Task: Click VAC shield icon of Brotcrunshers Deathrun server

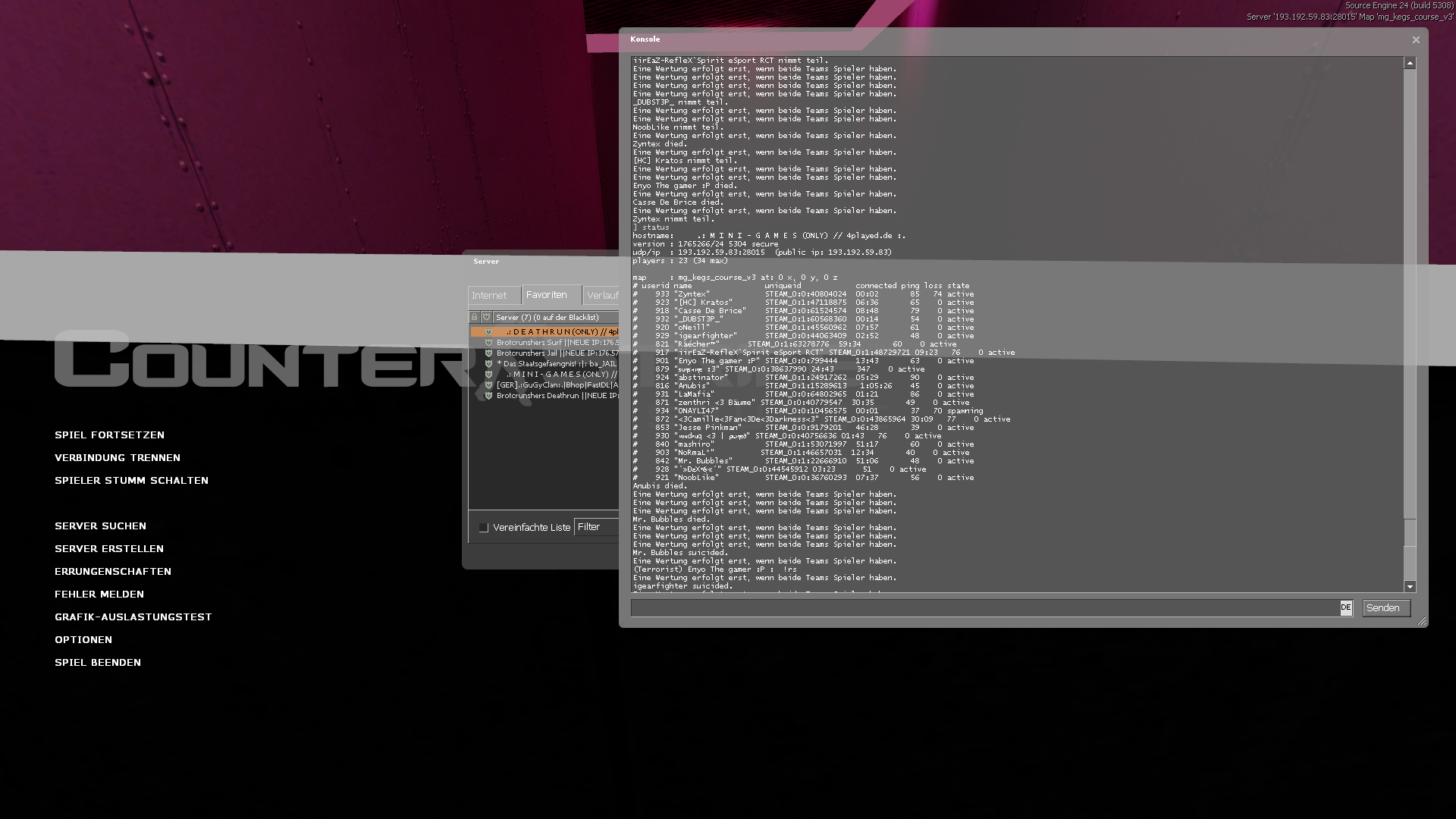Action: tap(489, 396)
